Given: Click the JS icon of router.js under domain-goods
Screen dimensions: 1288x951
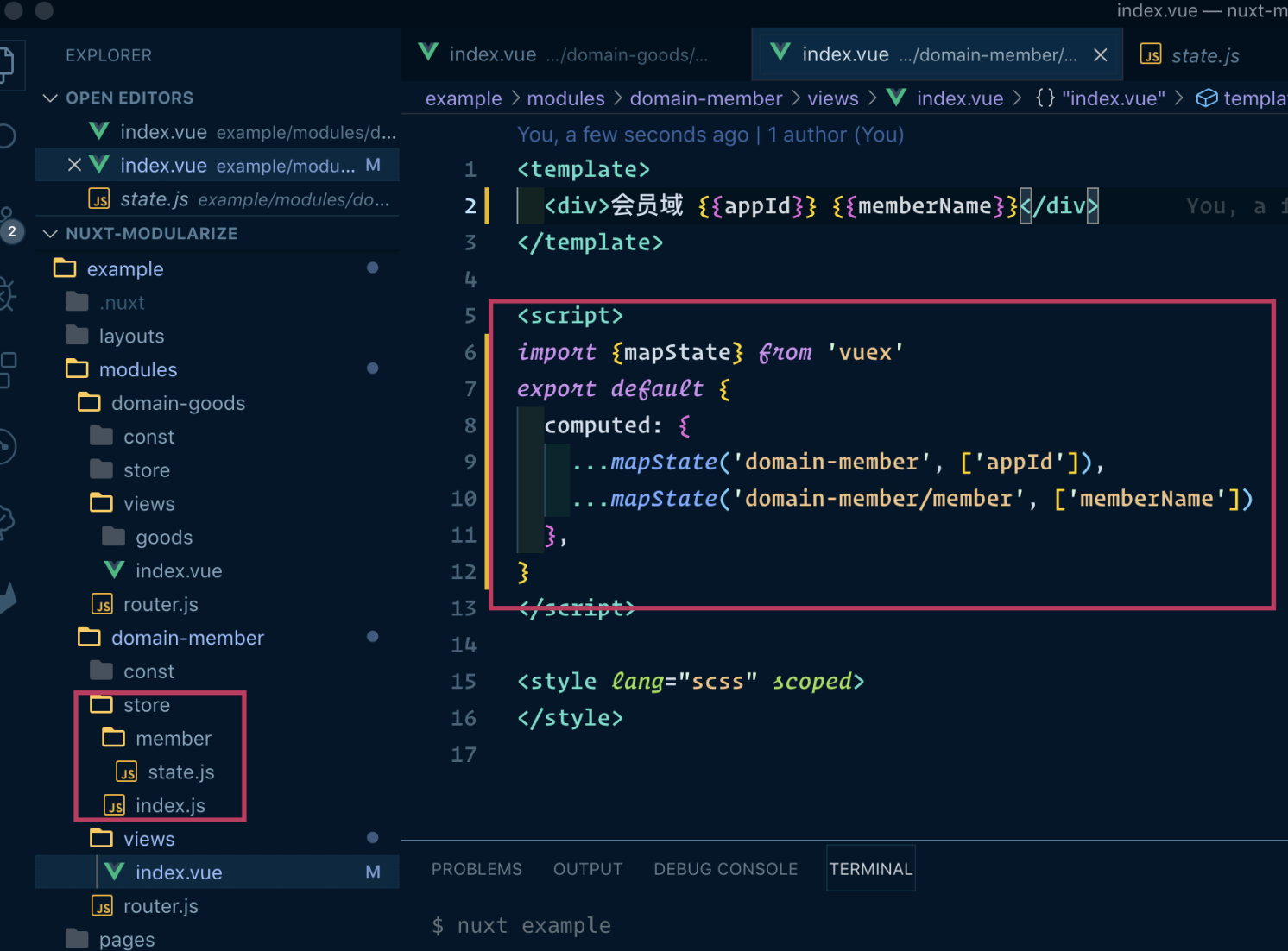Looking at the screenshot, I should (103, 604).
